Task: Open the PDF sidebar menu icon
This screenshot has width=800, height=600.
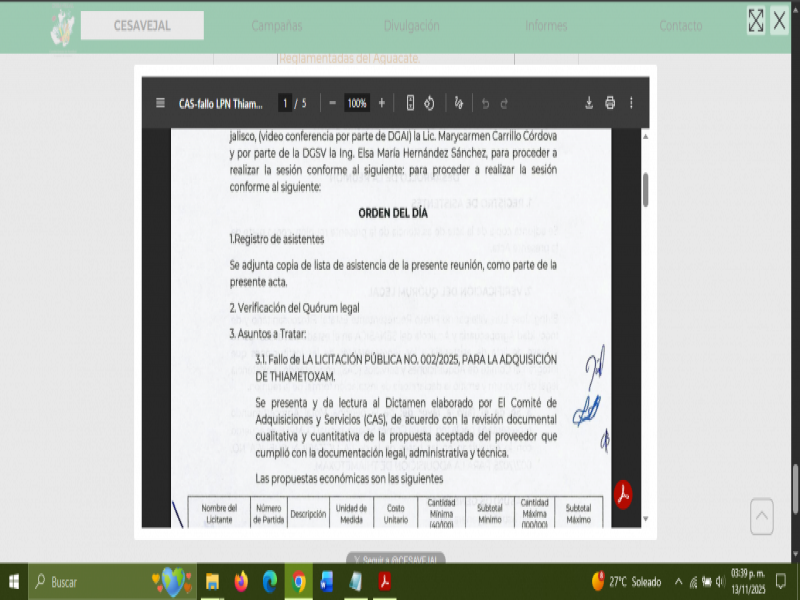Action: pyautogui.click(x=160, y=103)
